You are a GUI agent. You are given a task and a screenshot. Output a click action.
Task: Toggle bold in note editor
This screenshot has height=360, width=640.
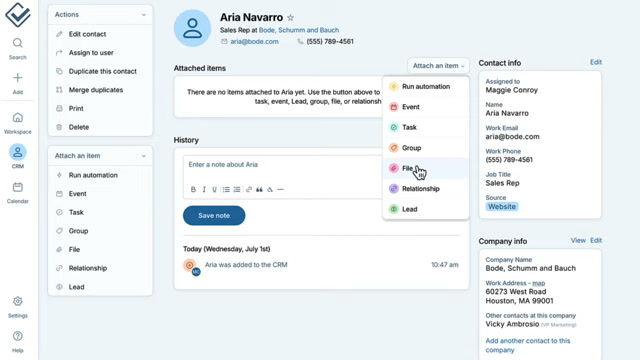coord(193,189)
